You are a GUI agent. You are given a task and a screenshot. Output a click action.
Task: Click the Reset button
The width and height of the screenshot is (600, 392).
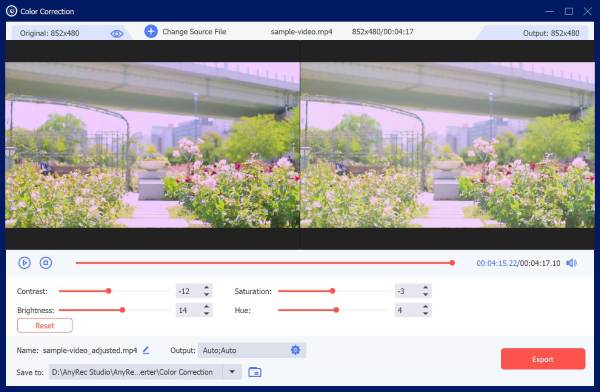(45, 325)
